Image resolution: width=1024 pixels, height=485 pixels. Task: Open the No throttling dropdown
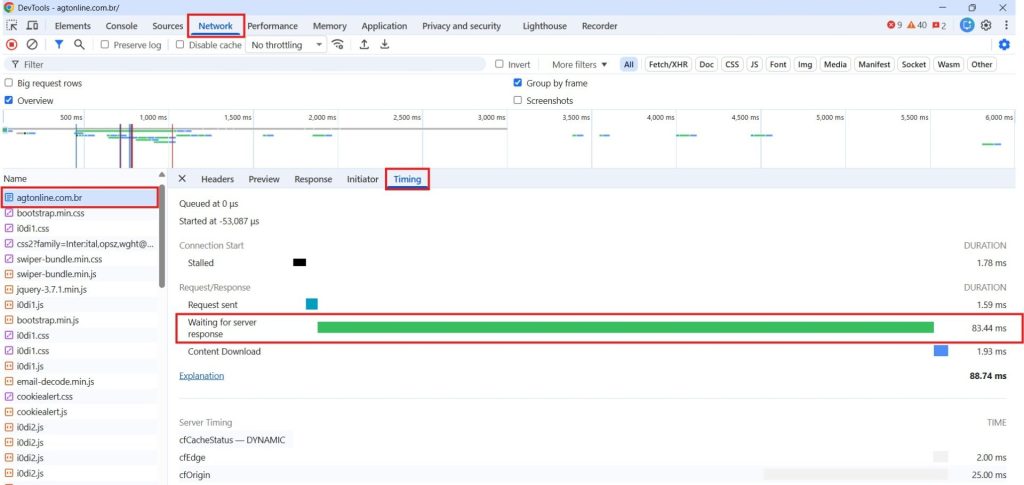[x=285, y=45]
